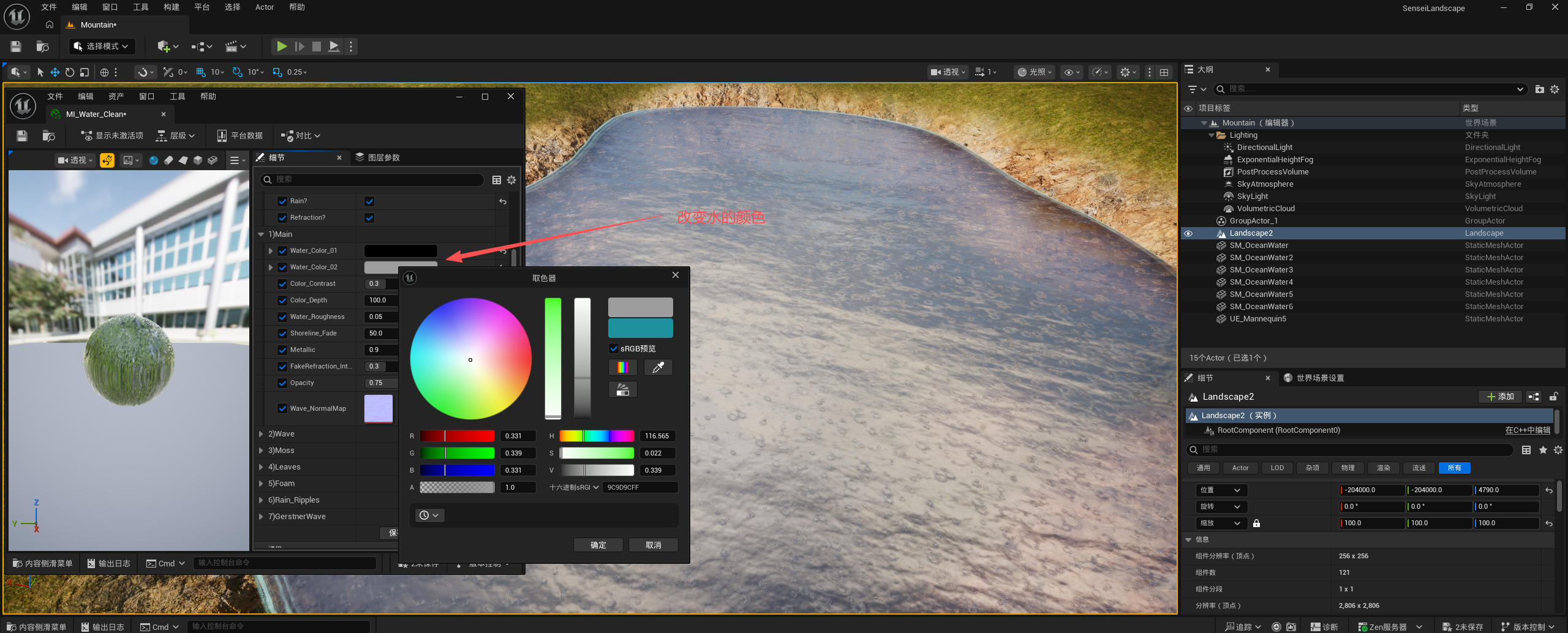1568x633 pixels.
Task: Click the add folder icon in Outliner
Action: click(1540, 89)
